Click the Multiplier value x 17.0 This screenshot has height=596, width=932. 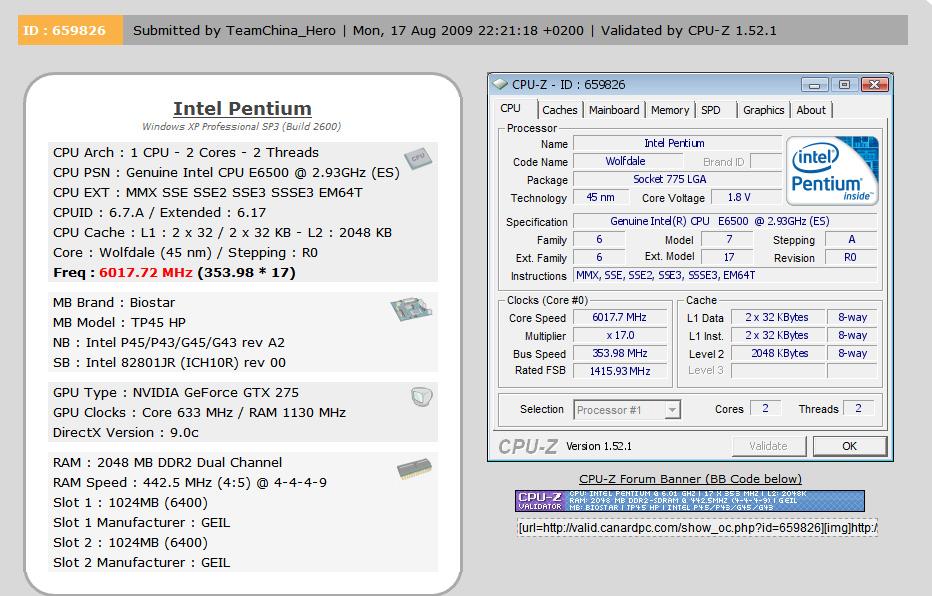(619, 335)
